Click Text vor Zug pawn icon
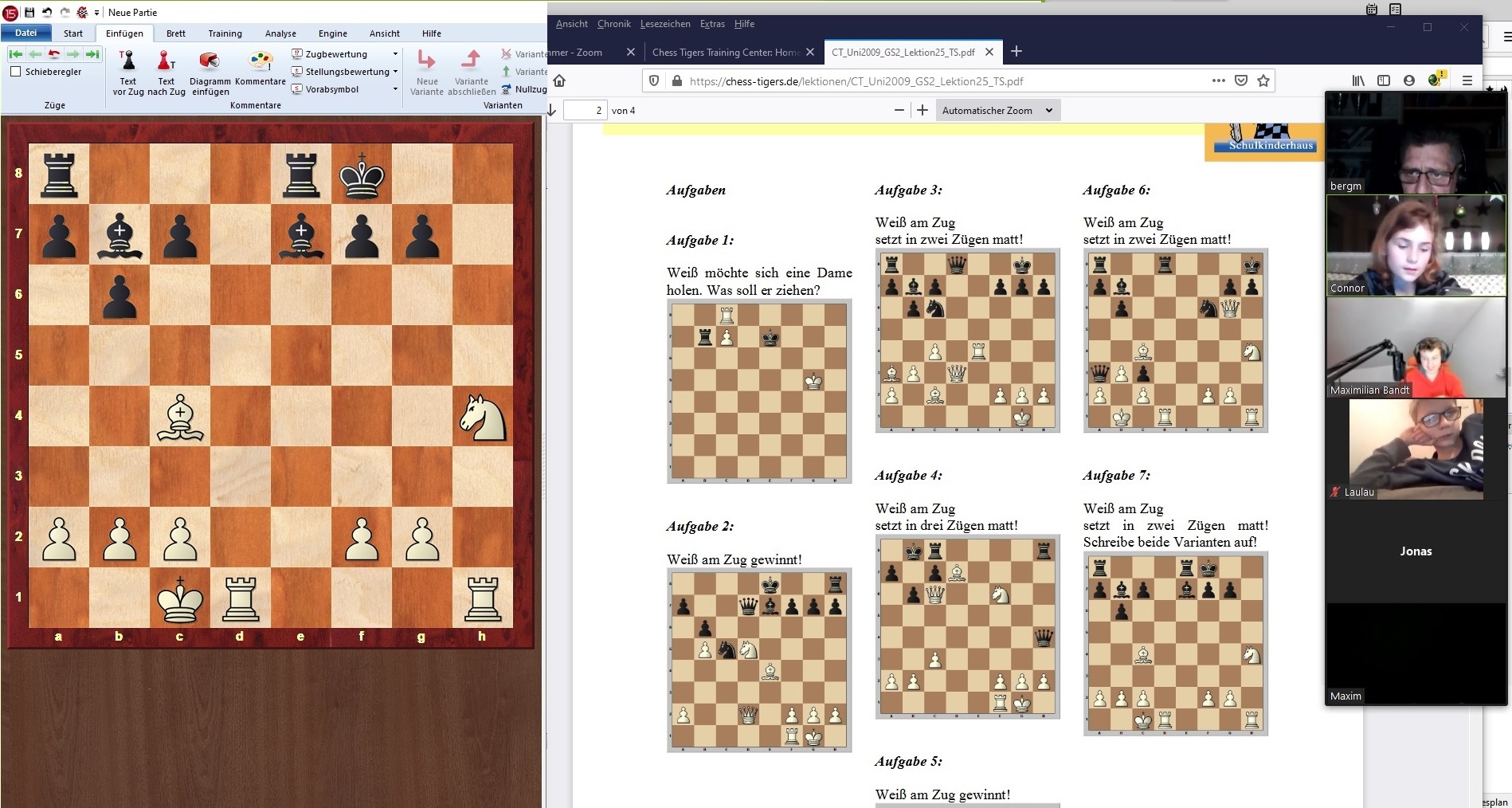Image resolution: width=1512 pixels, height=808 pixels. click(127, 61)
